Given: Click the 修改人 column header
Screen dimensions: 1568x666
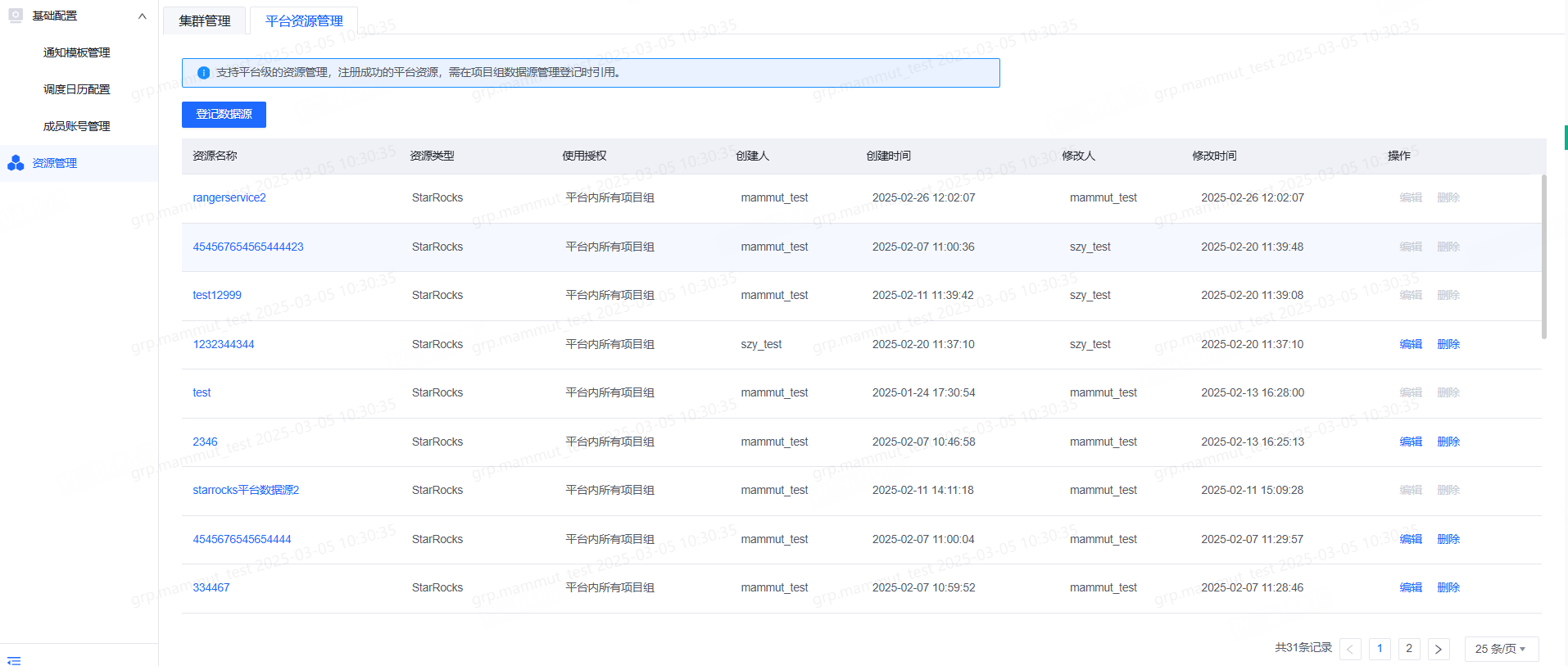Looking at the screenshot, I should point(1078,156).
